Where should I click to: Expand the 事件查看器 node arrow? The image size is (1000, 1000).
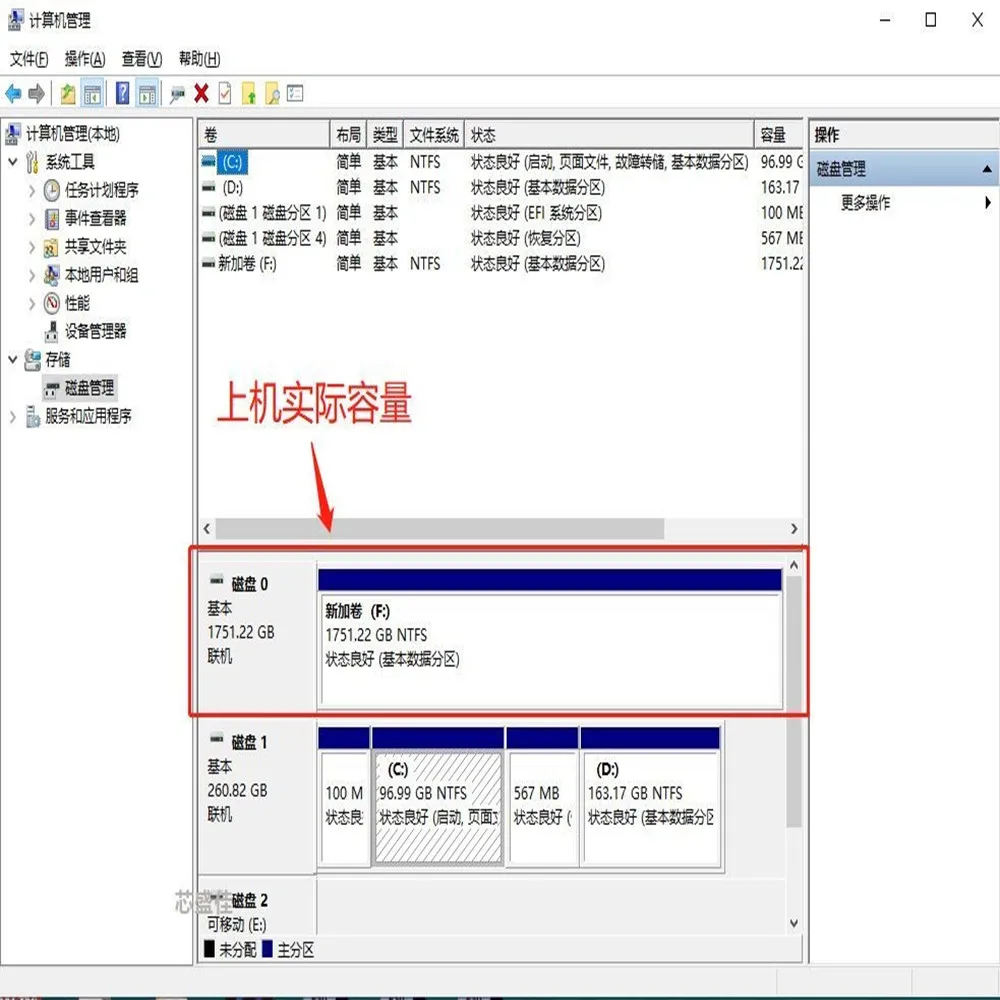32,219
